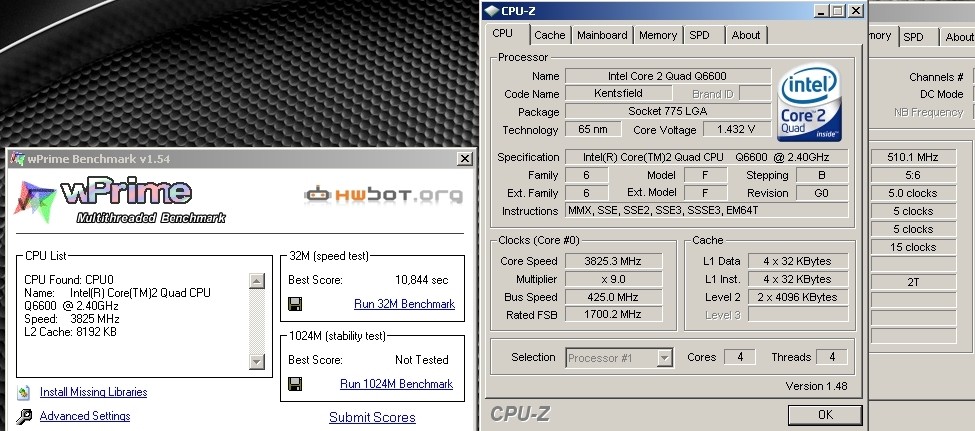Viewport: 975px width, 431px height.
Task: Click the 1024M Not Tested score
Action: tap(422, 359)
